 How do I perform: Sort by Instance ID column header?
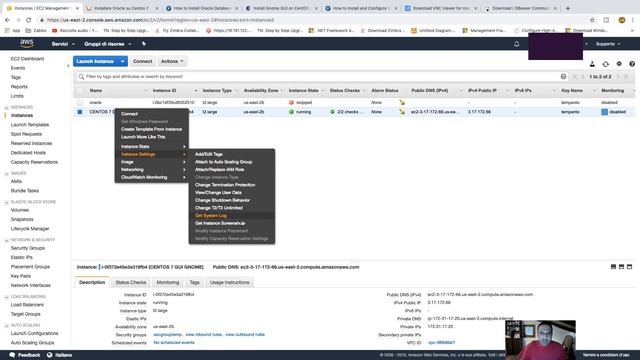(x=164, y=91)
